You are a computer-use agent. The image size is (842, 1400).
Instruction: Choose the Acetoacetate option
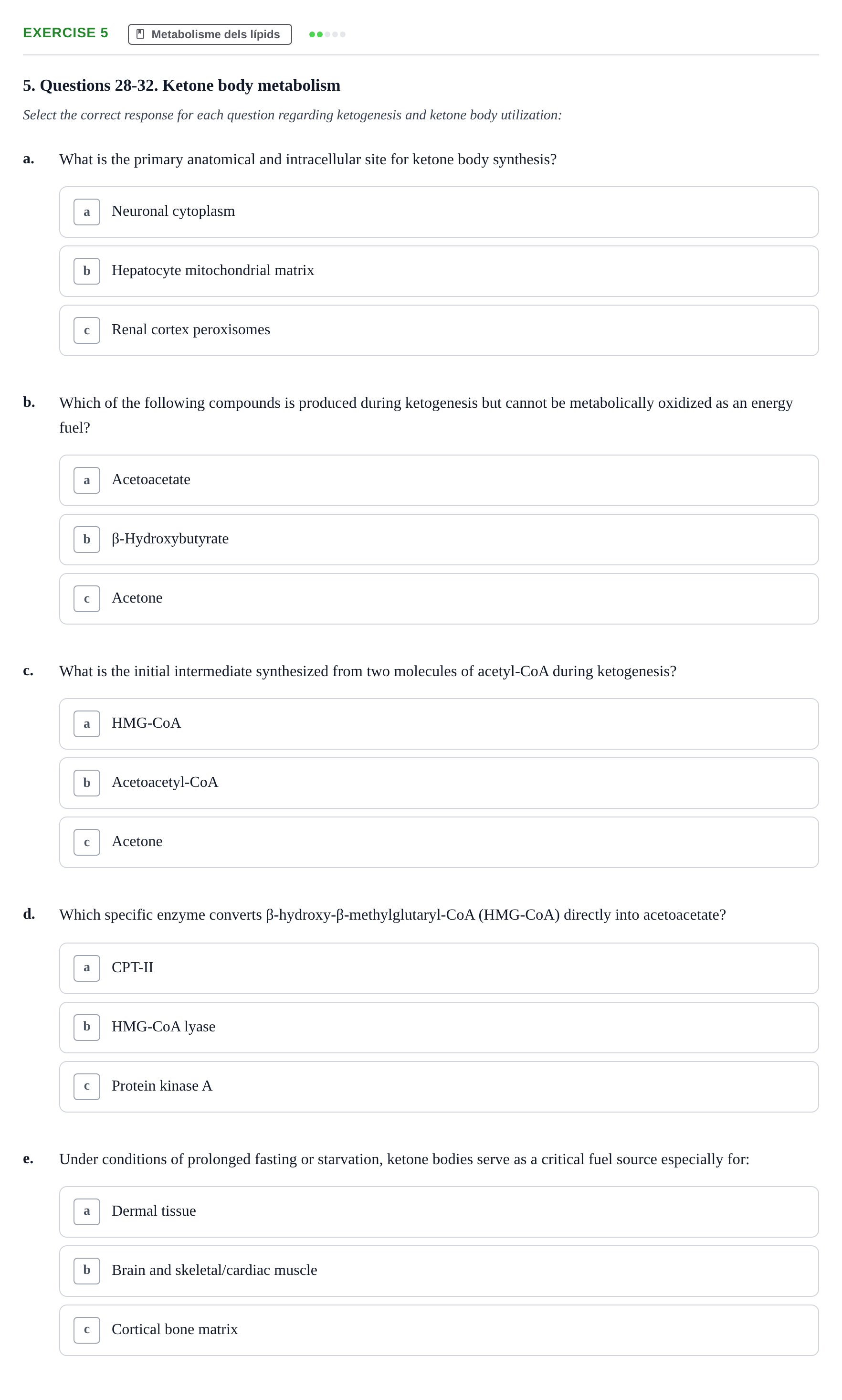tap(439, 480)
